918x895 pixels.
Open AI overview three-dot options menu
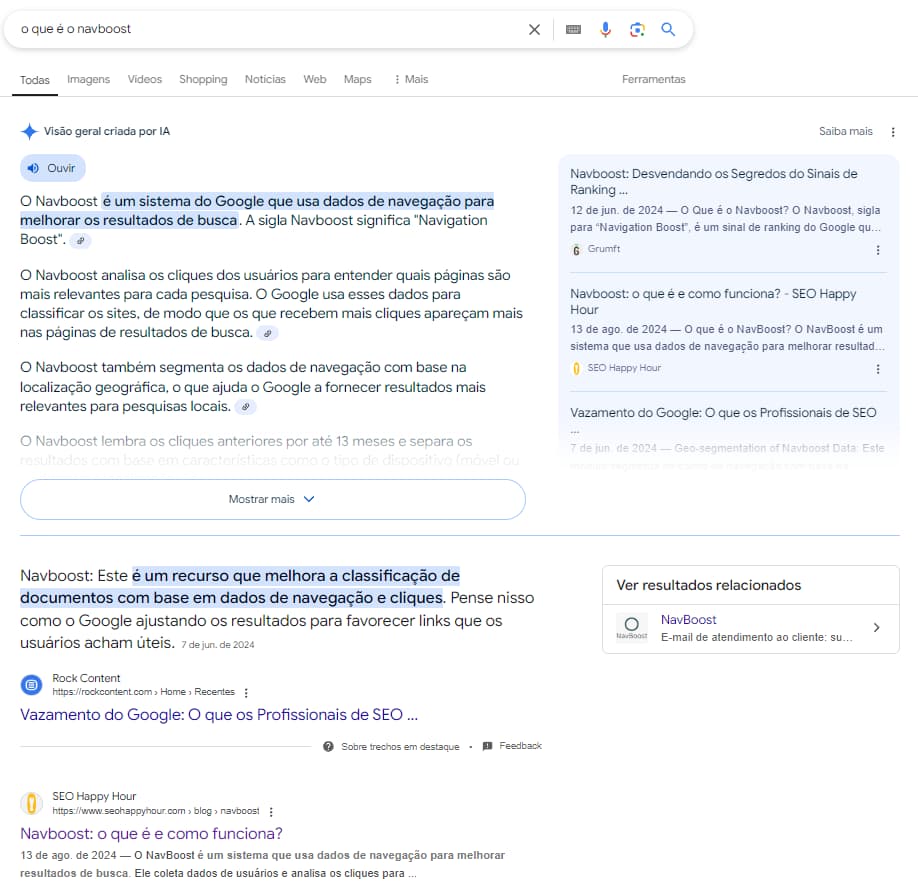coord(893,132)
